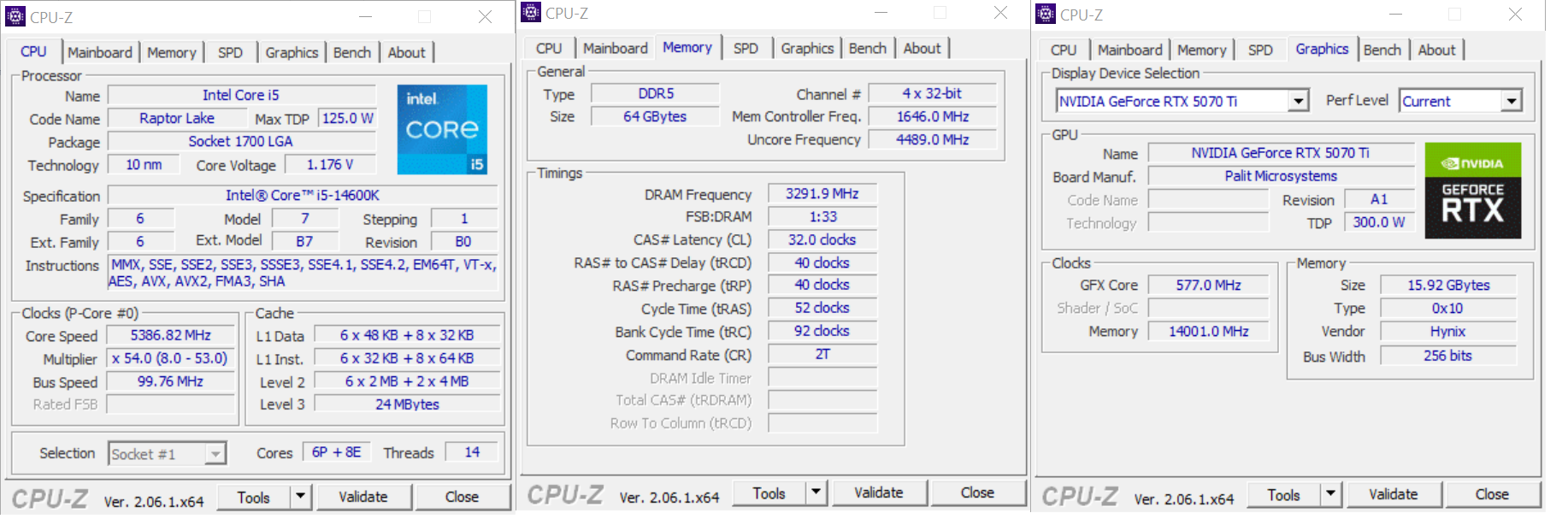Viewport: 1568px width, 519px height.
Task: Click memory Size value 64 GBytes
Action: coord(656,116)
